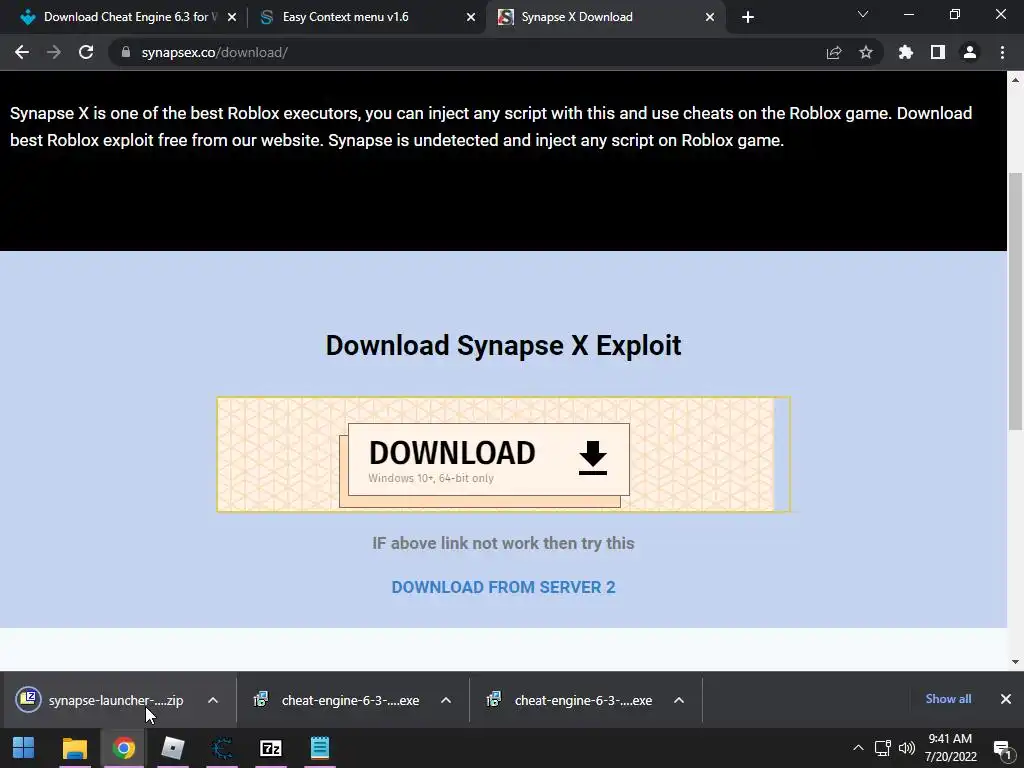The width and height of the screenshot is (1024, 768).
Task: Reload the Synapse X page
Action: (x=86, y=52)
